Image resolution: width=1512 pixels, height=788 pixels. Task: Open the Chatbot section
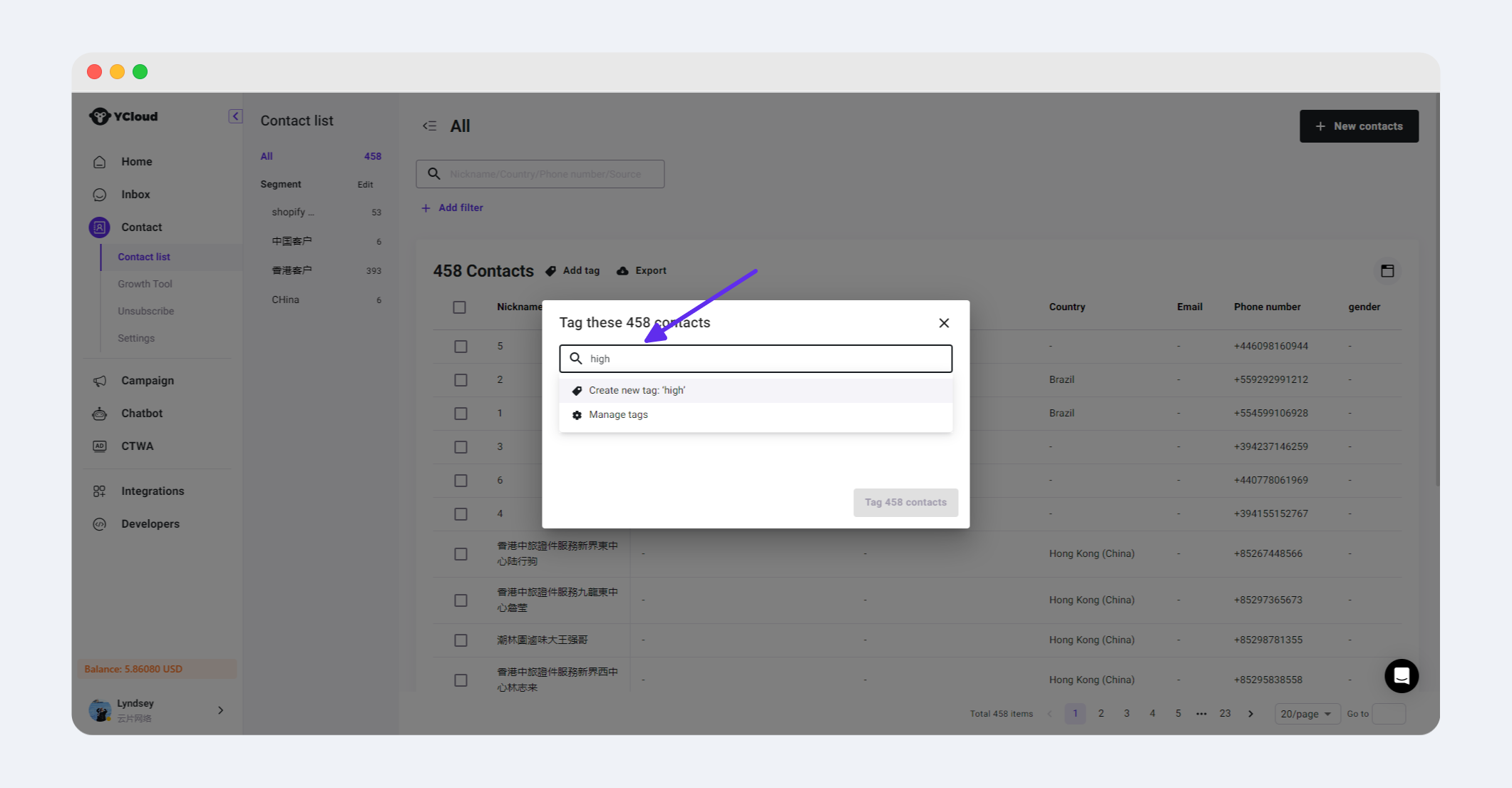coord(141,414)
